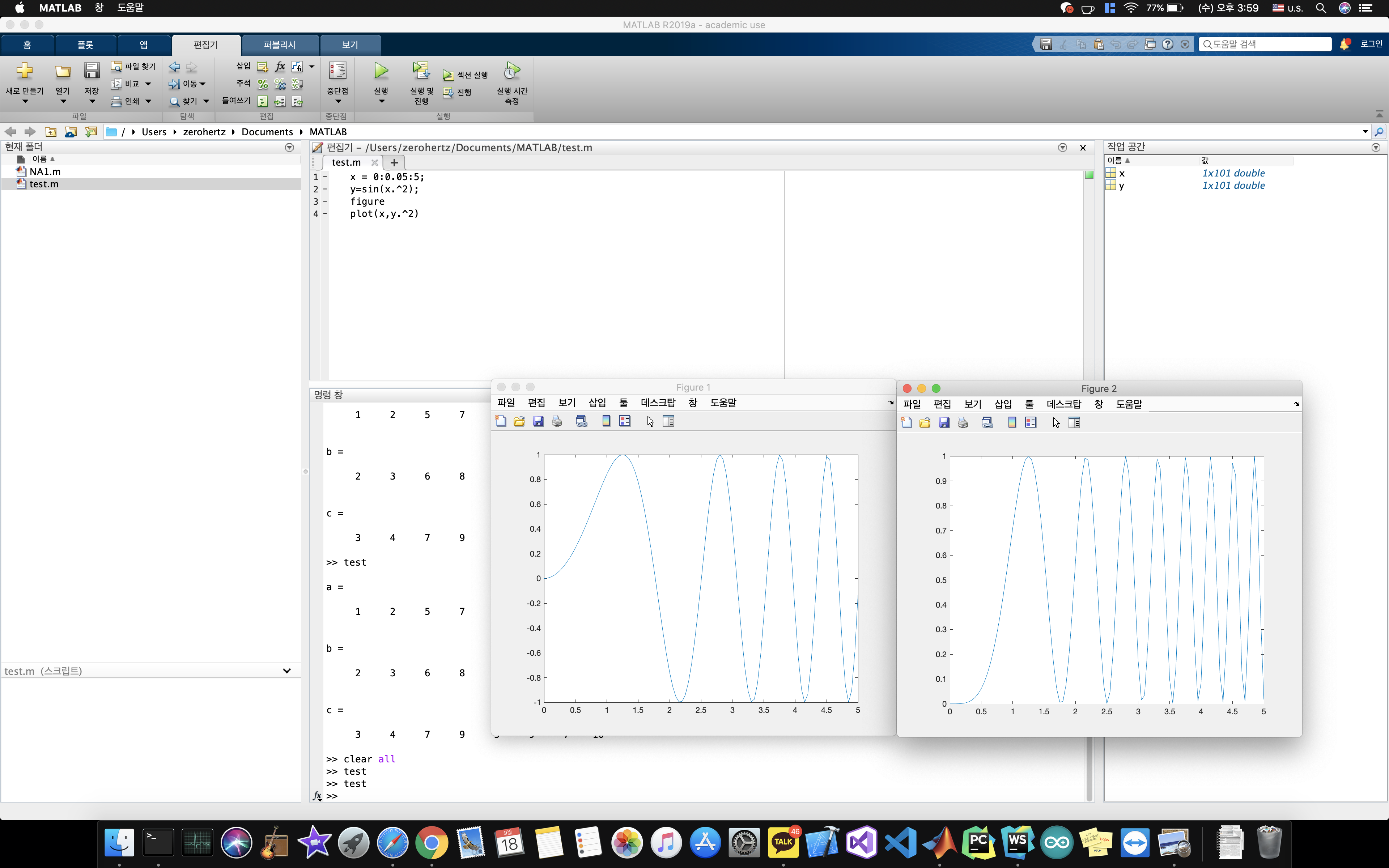Screen dimensions: 1389x868
Task: Open the Find (찾기) dropdown arrow
Action: [x=206, y=102]
